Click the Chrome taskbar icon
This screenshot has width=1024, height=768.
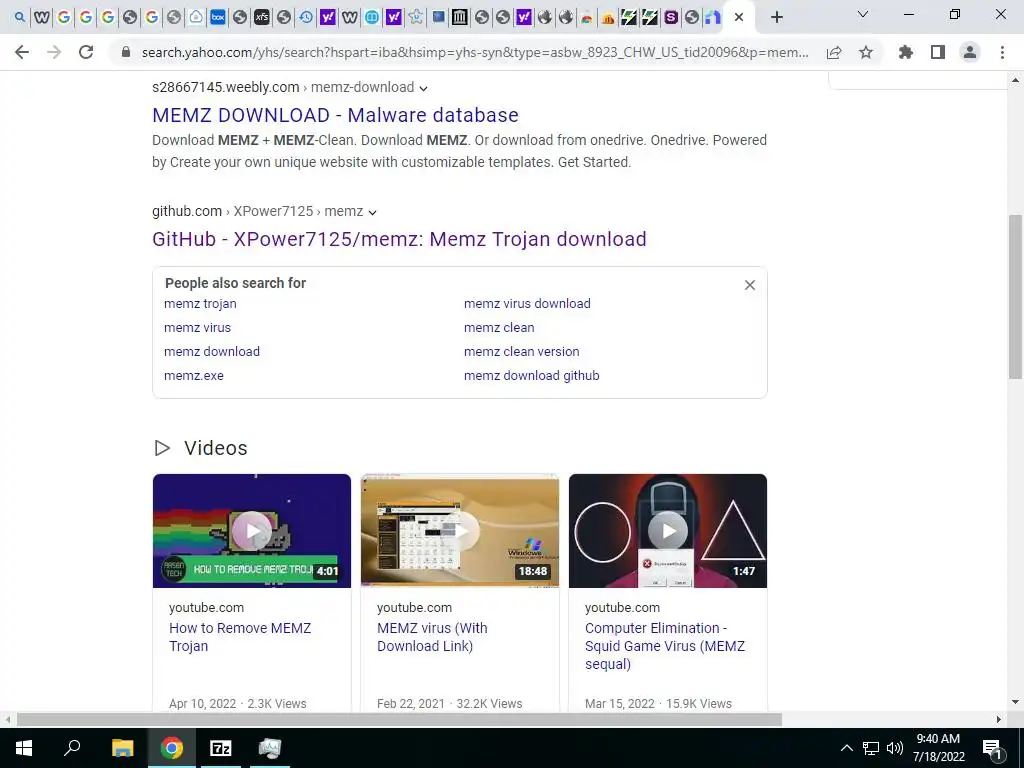click(x=172, y=748)
